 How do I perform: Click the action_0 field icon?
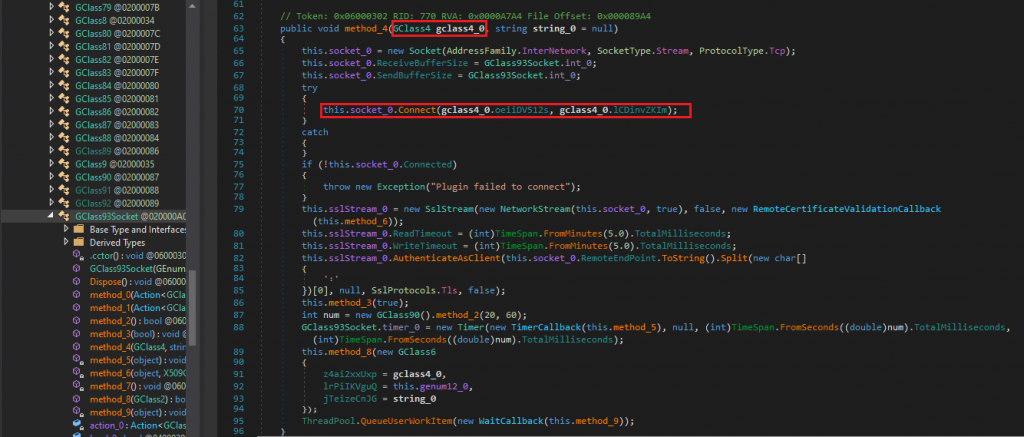coord(79,423)
